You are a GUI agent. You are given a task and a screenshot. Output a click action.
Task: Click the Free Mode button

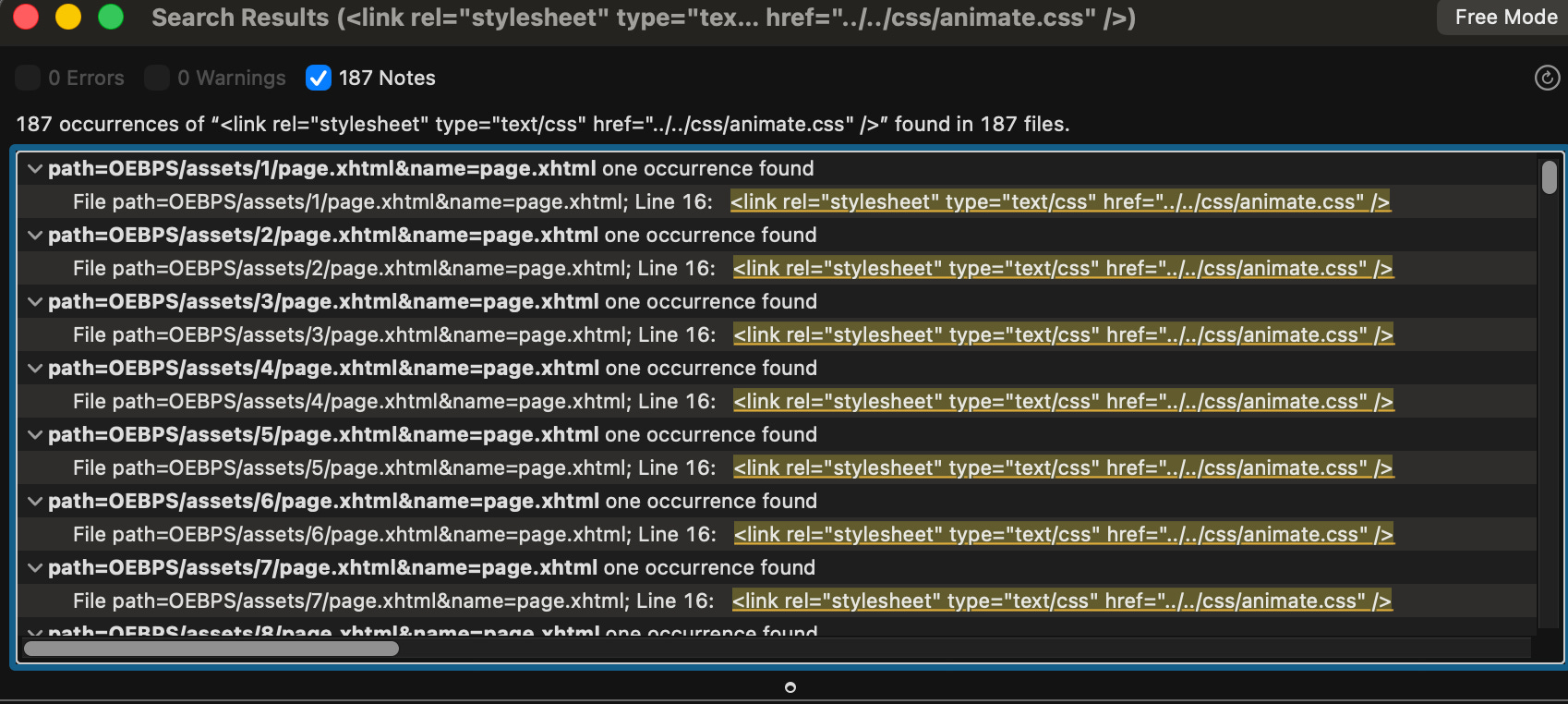1505,18
